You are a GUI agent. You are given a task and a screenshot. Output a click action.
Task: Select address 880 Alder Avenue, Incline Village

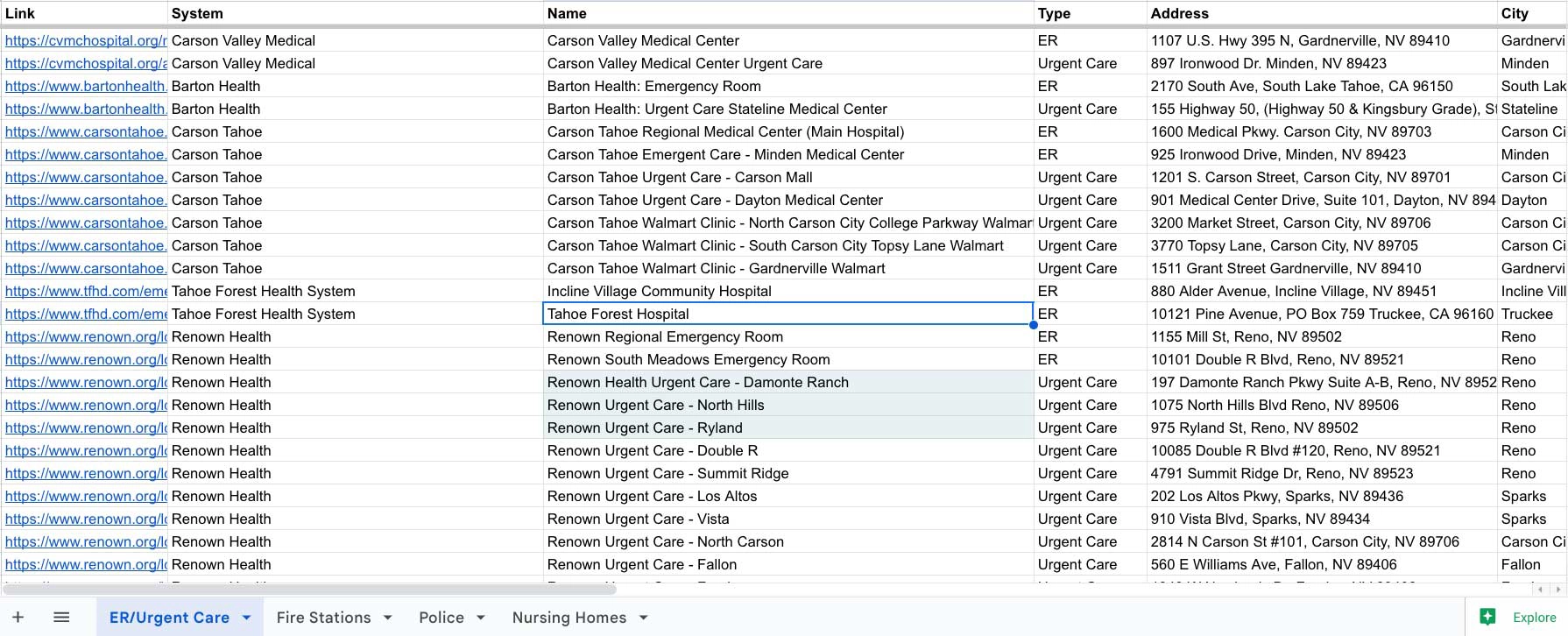[x=1323, y=291]
